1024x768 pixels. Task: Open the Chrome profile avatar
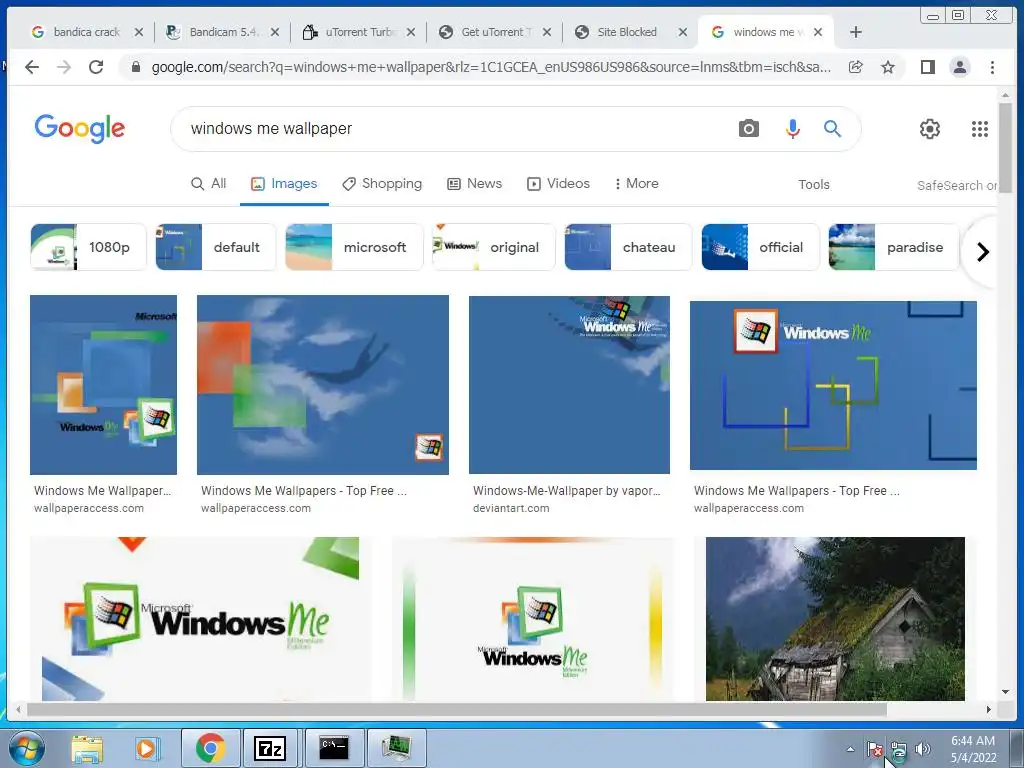click(x=959, y=67)
